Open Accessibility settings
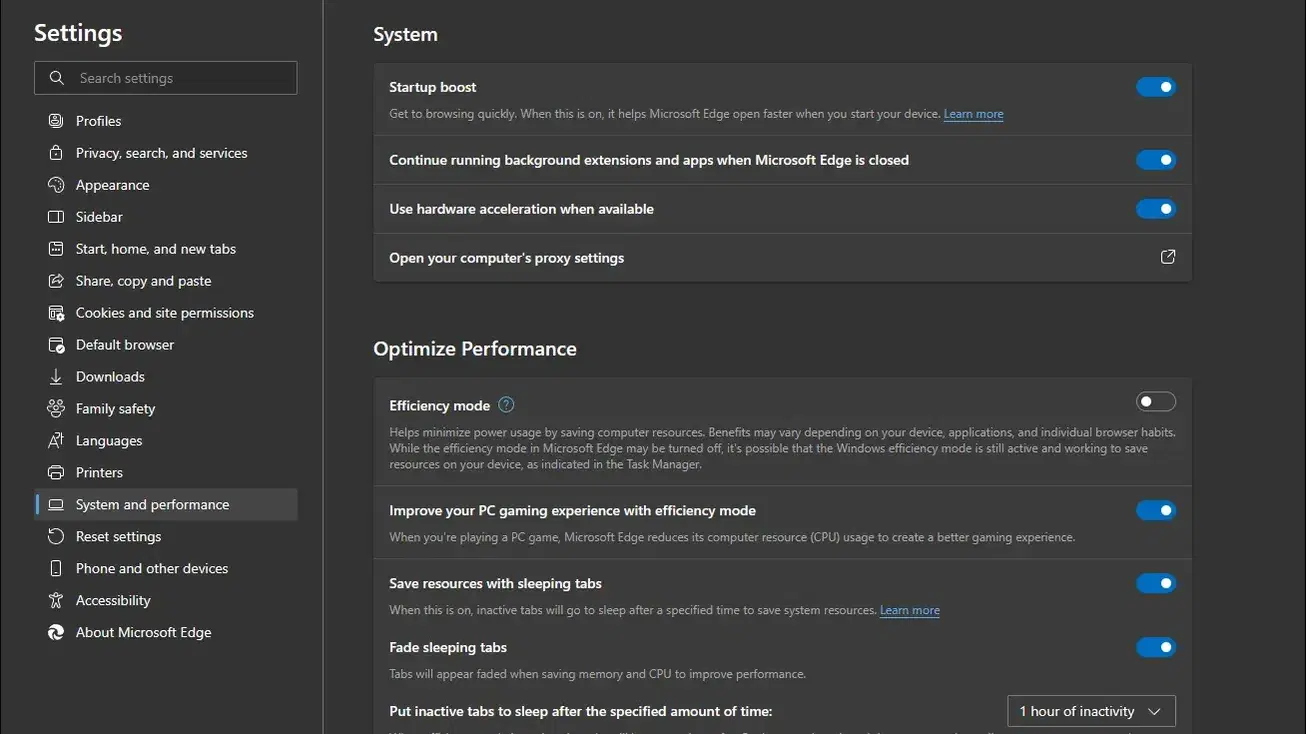The width and height of the screenshot is (1306, 734). [166, 601]
